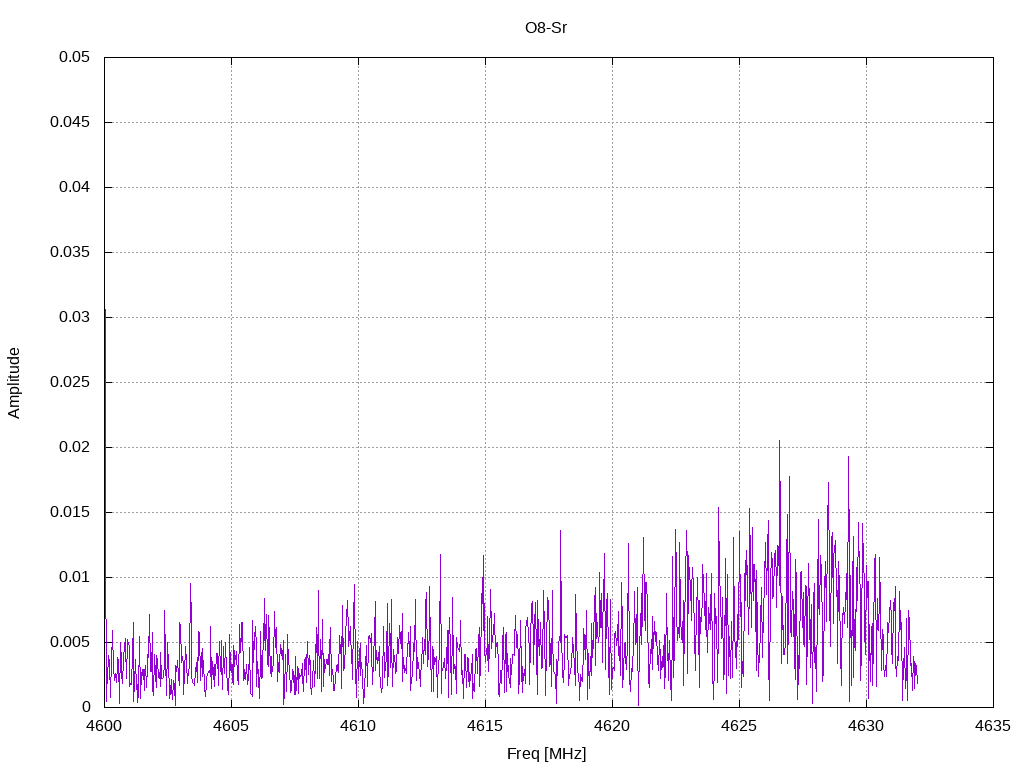
Task: Click the 4605 x-axis tick label
Action: pyautogui.click(x=231, y=726)
